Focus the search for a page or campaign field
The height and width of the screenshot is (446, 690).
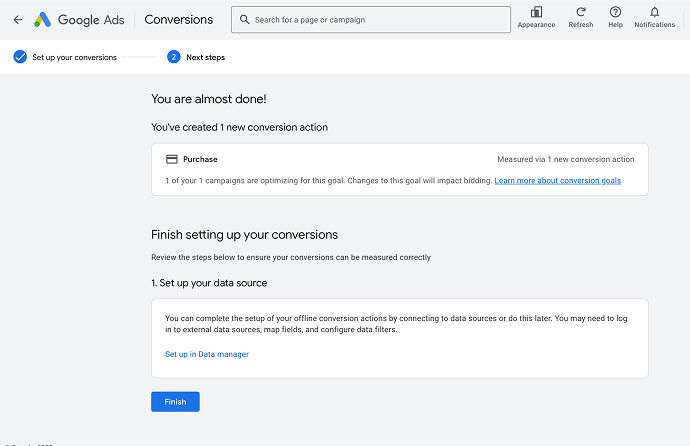click(371, 19)
